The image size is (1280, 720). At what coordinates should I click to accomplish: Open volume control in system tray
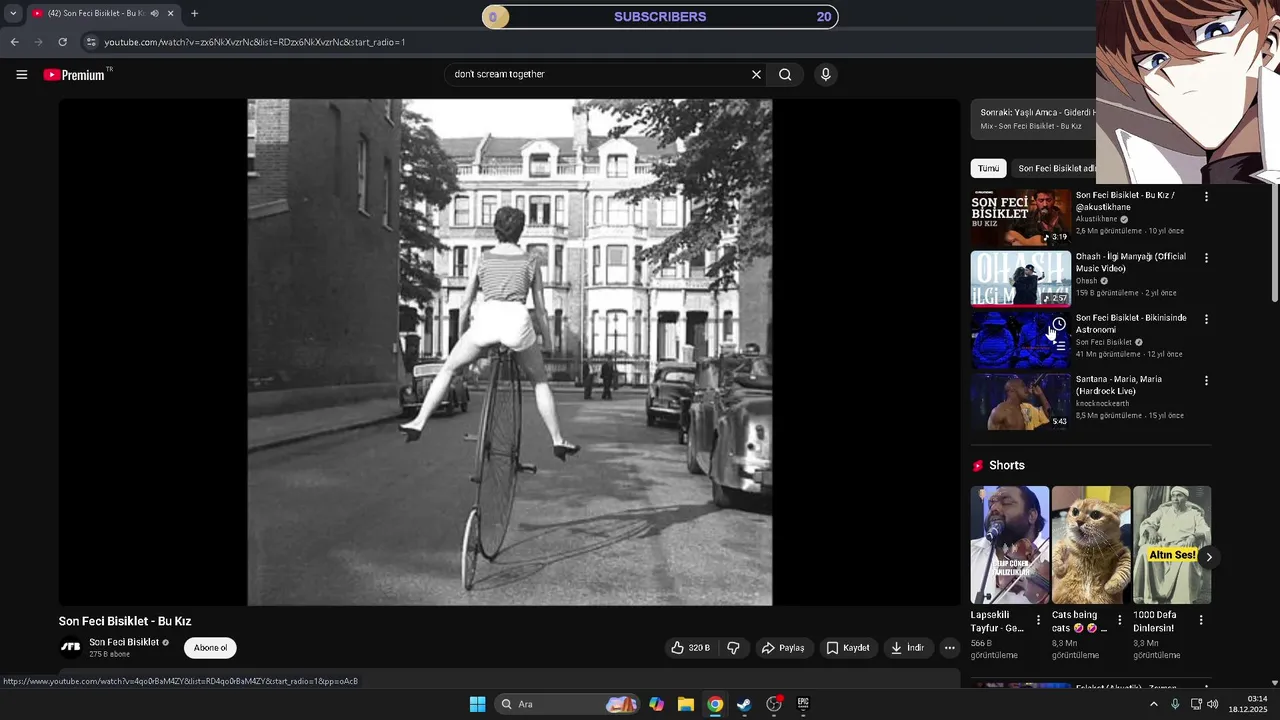point(1212,704)
